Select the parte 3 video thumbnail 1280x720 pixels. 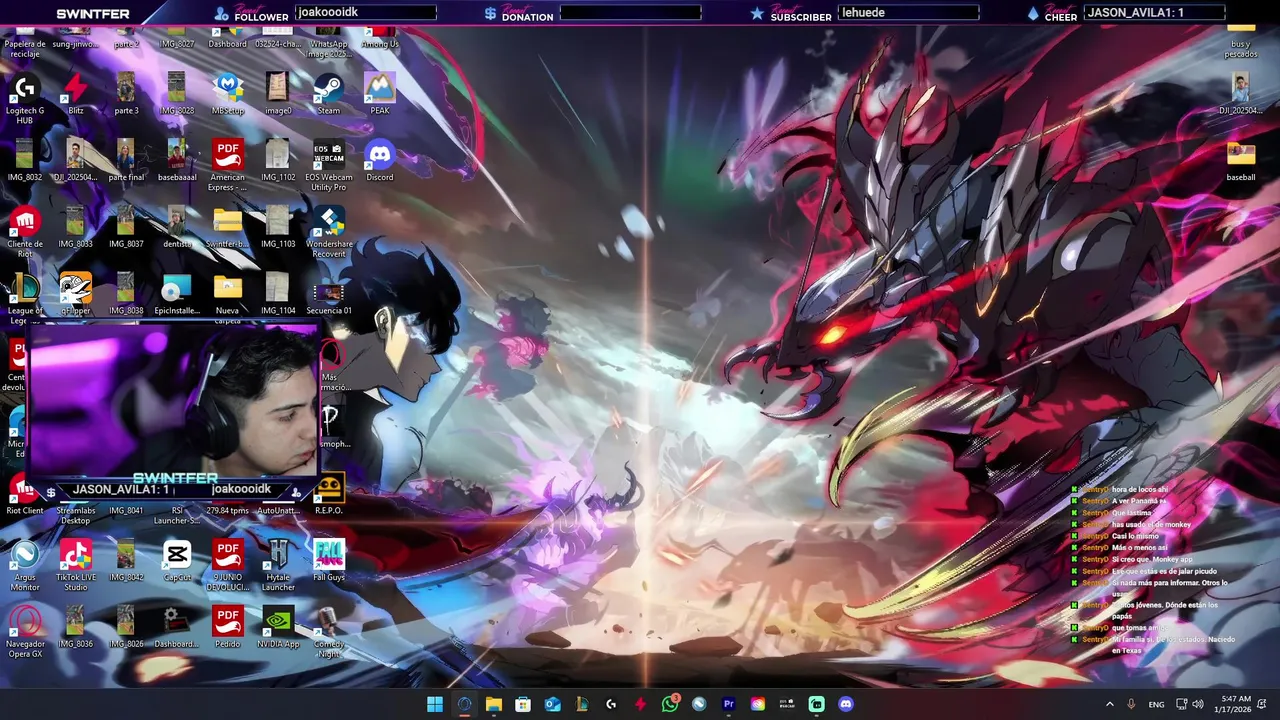(126, 94)
